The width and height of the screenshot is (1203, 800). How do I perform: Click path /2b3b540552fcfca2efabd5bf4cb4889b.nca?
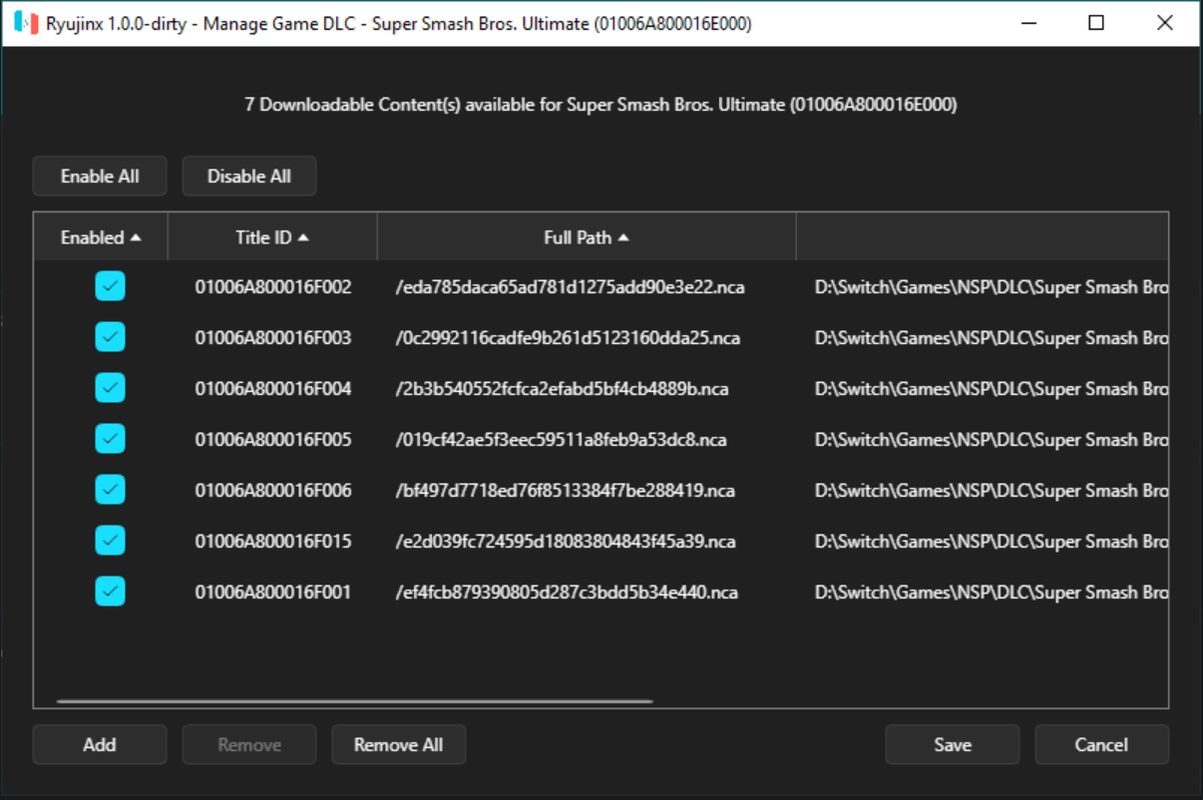[562, 389]
